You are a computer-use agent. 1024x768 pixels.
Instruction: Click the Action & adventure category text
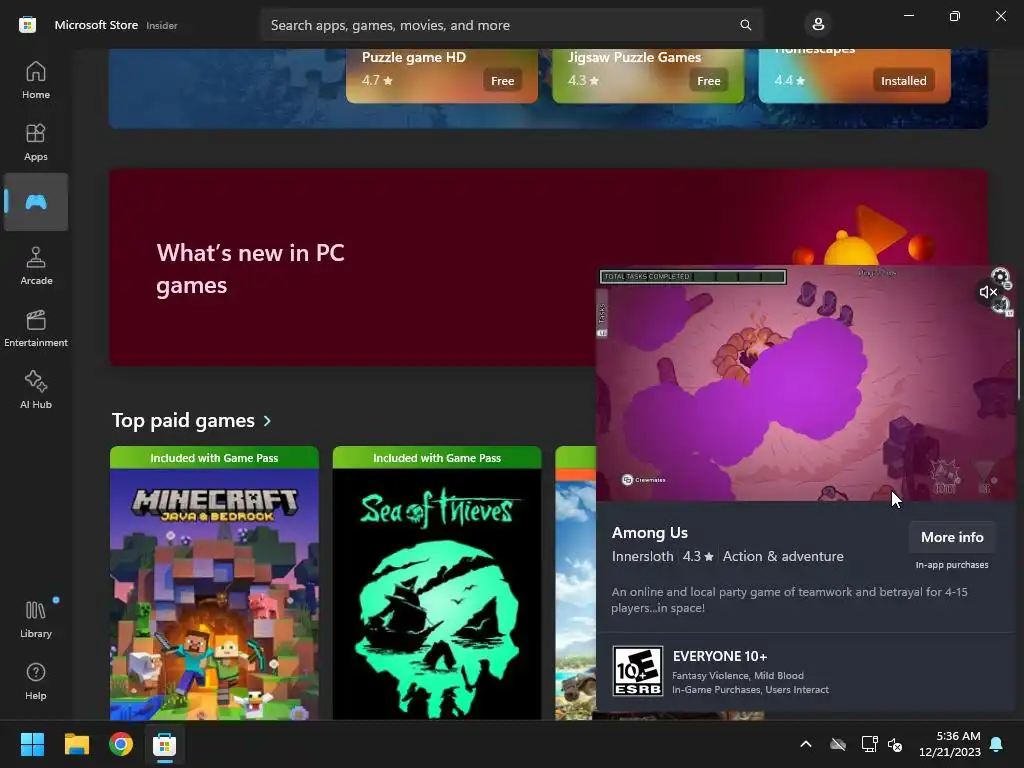click(x=783, y=556)
